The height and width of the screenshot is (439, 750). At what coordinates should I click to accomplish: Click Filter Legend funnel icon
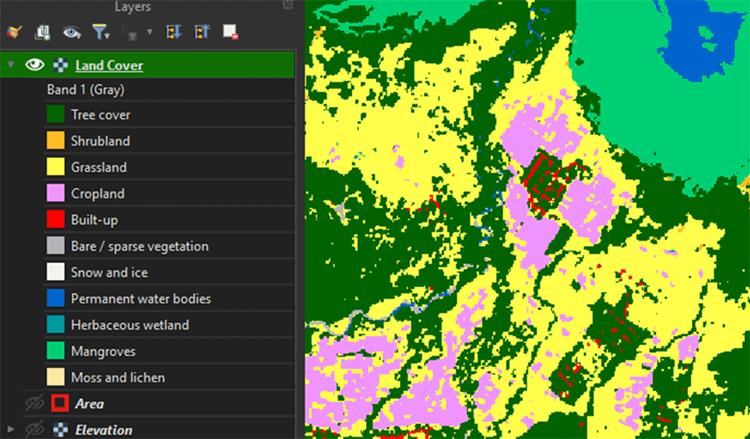pyautogui.click(x=99, y=32)
